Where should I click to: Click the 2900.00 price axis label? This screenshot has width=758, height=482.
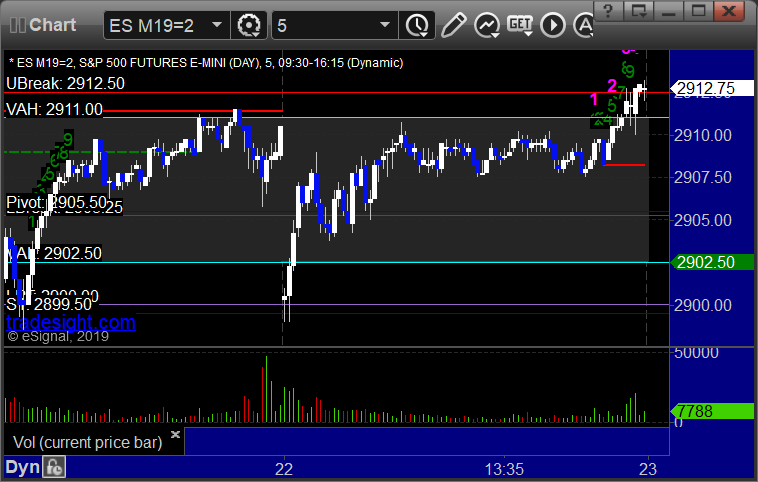[x=702, y=306]
